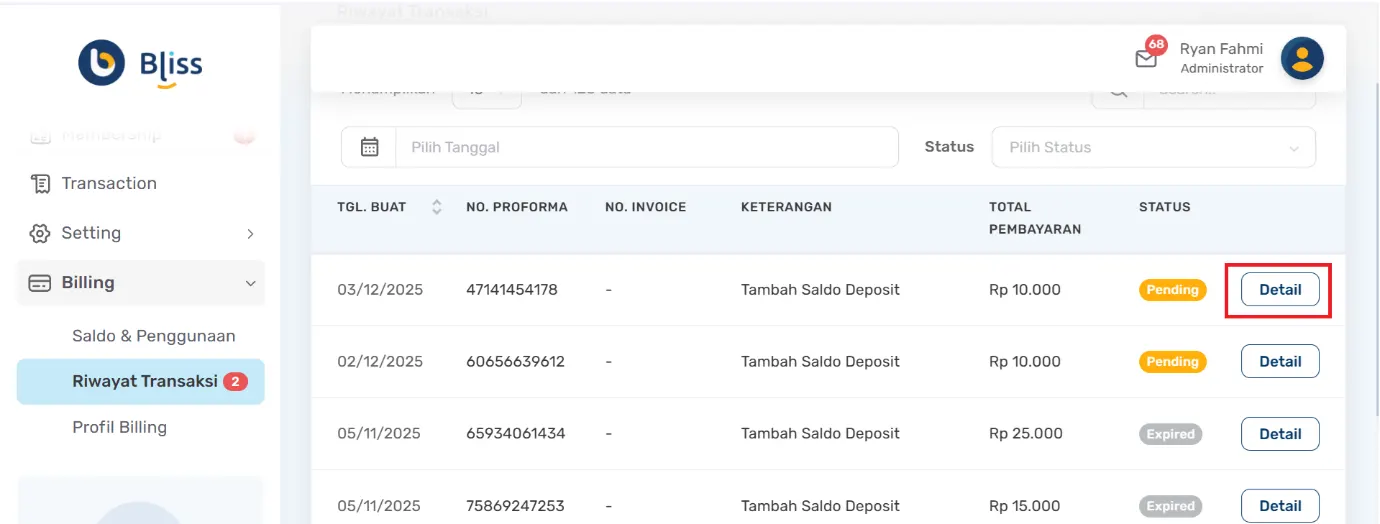1380x524 pixels.
Task: Click proforma number 75869247253
Action: tap(515, 506)
